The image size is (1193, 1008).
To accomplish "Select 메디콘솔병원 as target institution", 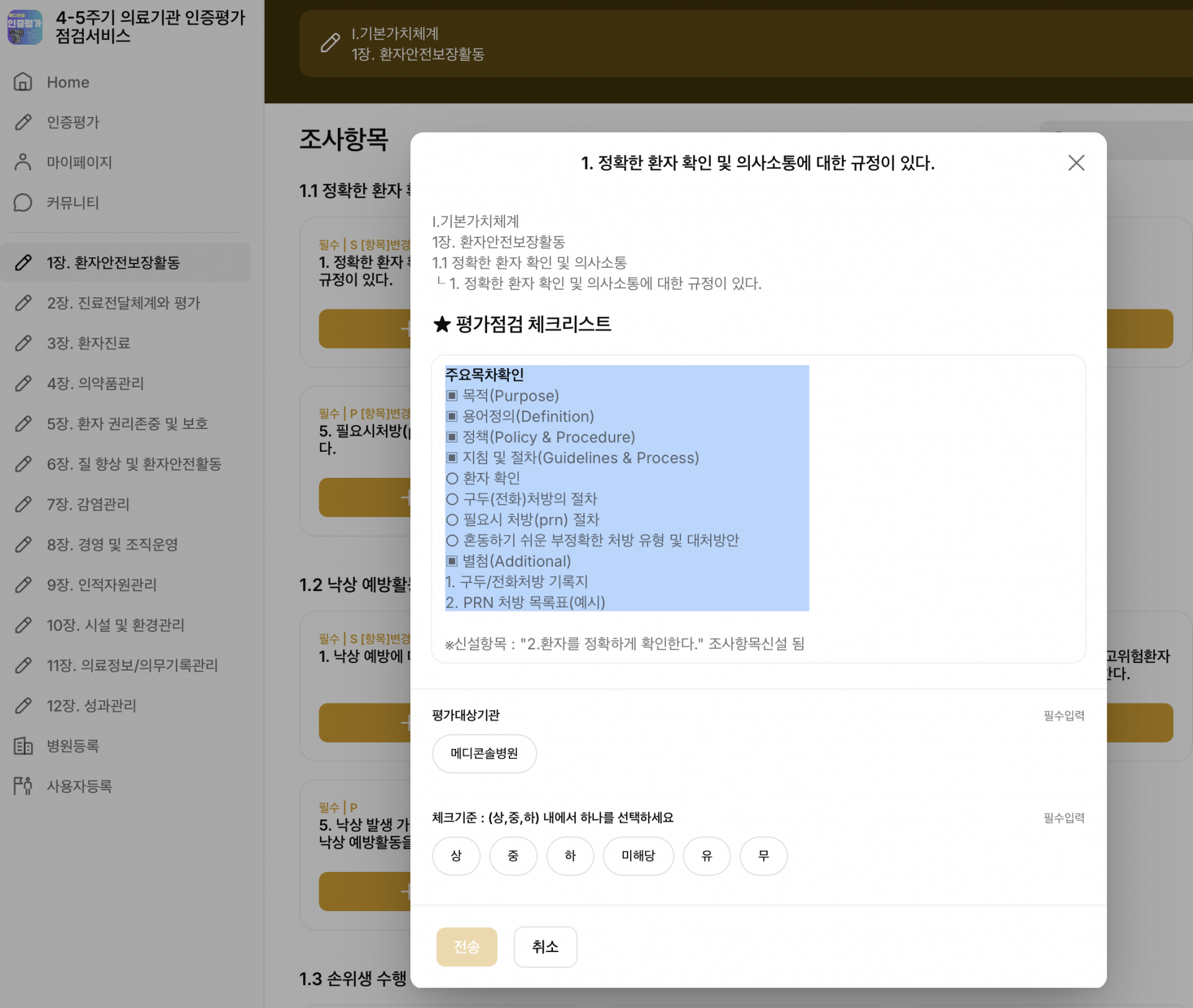I will coord(484,753).
